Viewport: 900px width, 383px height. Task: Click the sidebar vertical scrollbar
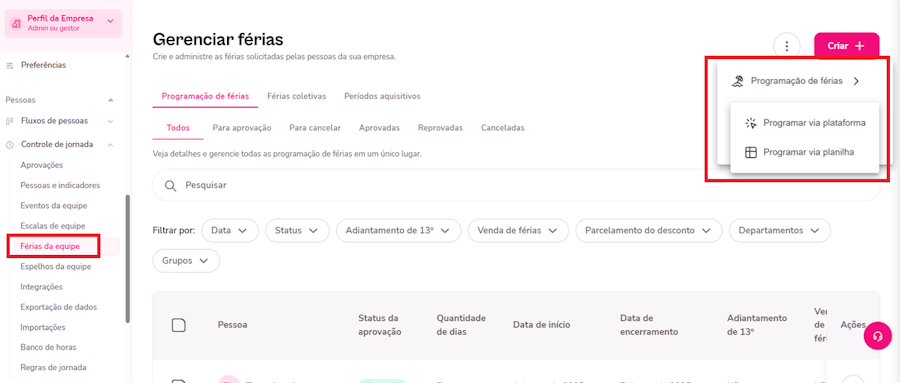127,260
